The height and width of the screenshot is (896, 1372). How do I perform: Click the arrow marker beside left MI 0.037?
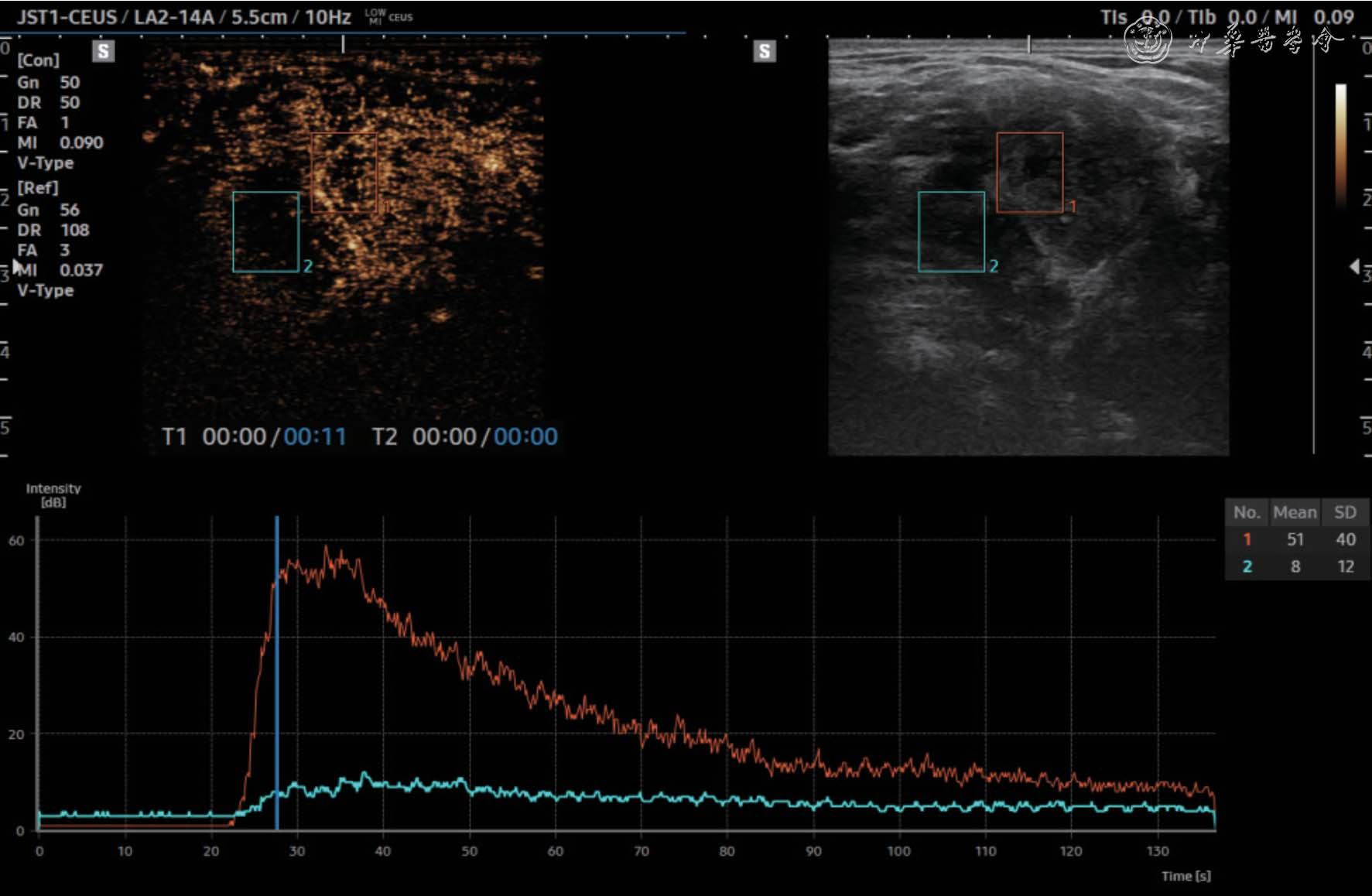(x=17, y=265)
